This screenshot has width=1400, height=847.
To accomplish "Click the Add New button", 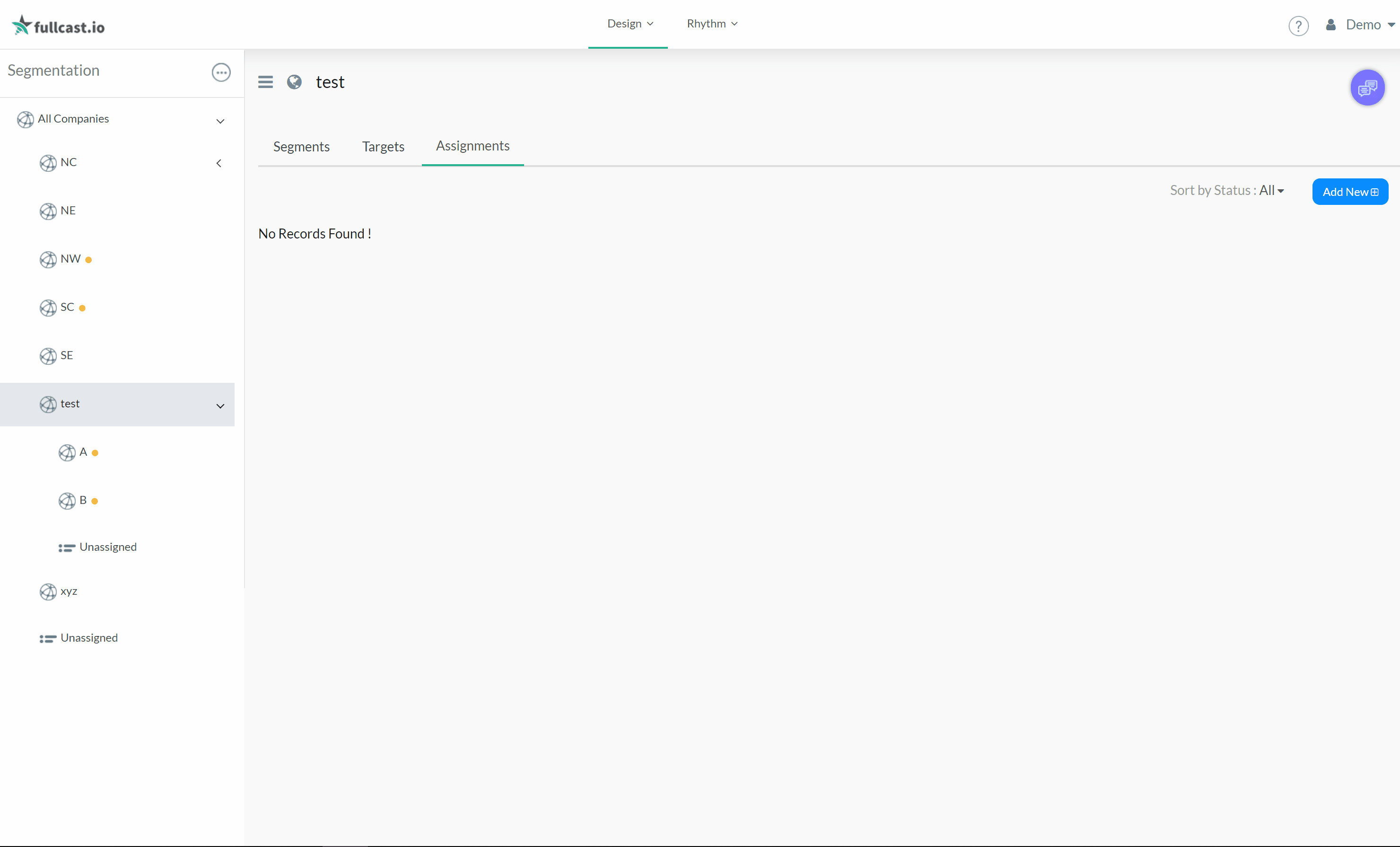I will point(1349,192).
